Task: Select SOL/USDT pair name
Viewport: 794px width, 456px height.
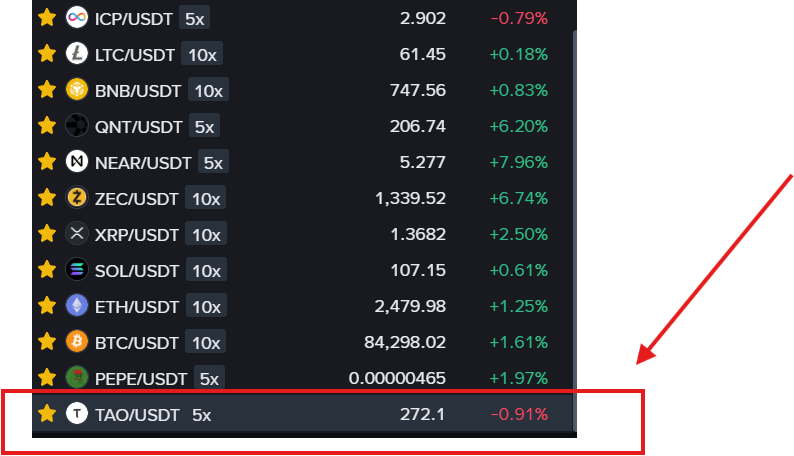Action: [137, 271]
